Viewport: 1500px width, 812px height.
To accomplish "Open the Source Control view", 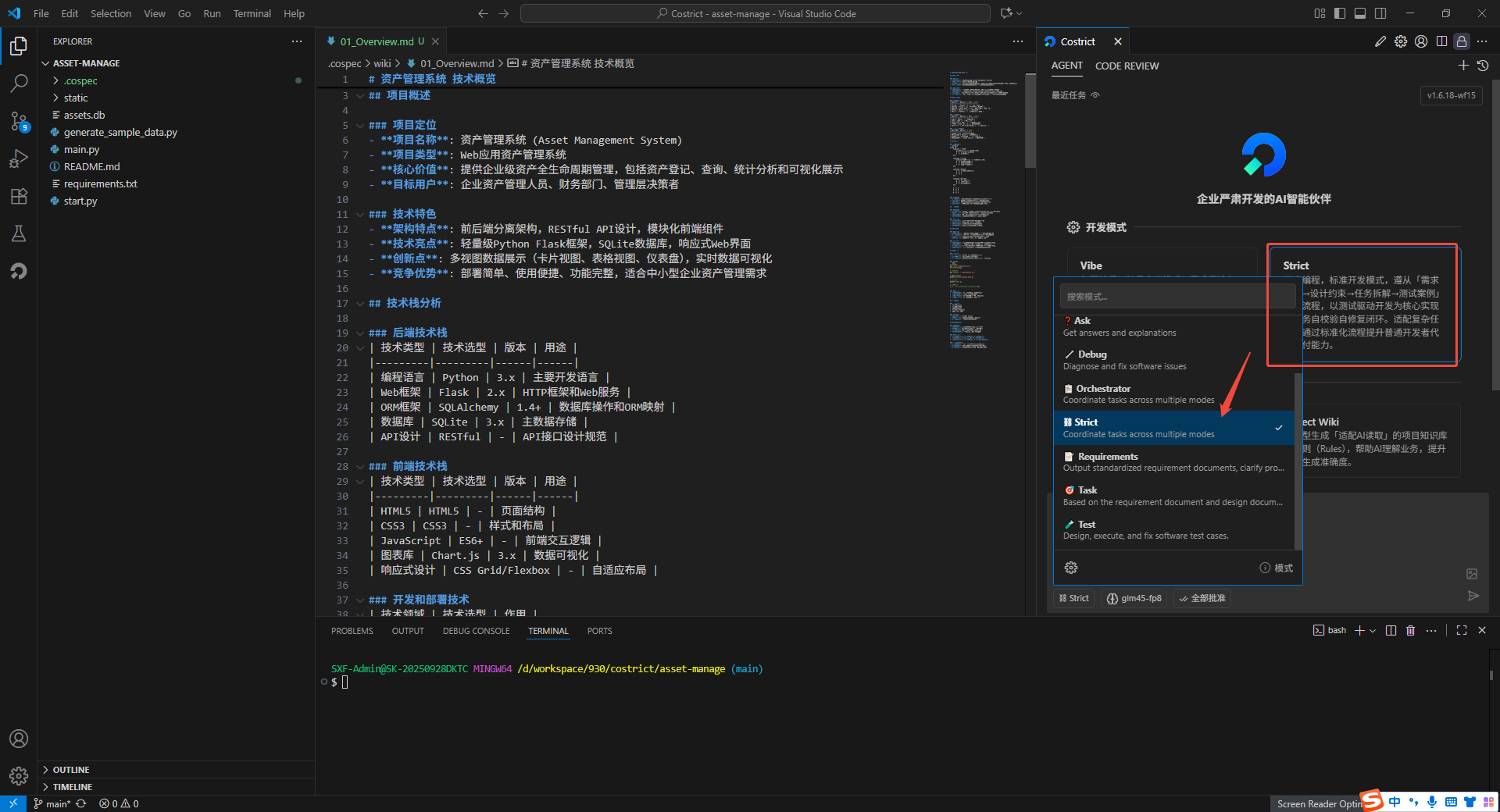I will click(19, 121).
